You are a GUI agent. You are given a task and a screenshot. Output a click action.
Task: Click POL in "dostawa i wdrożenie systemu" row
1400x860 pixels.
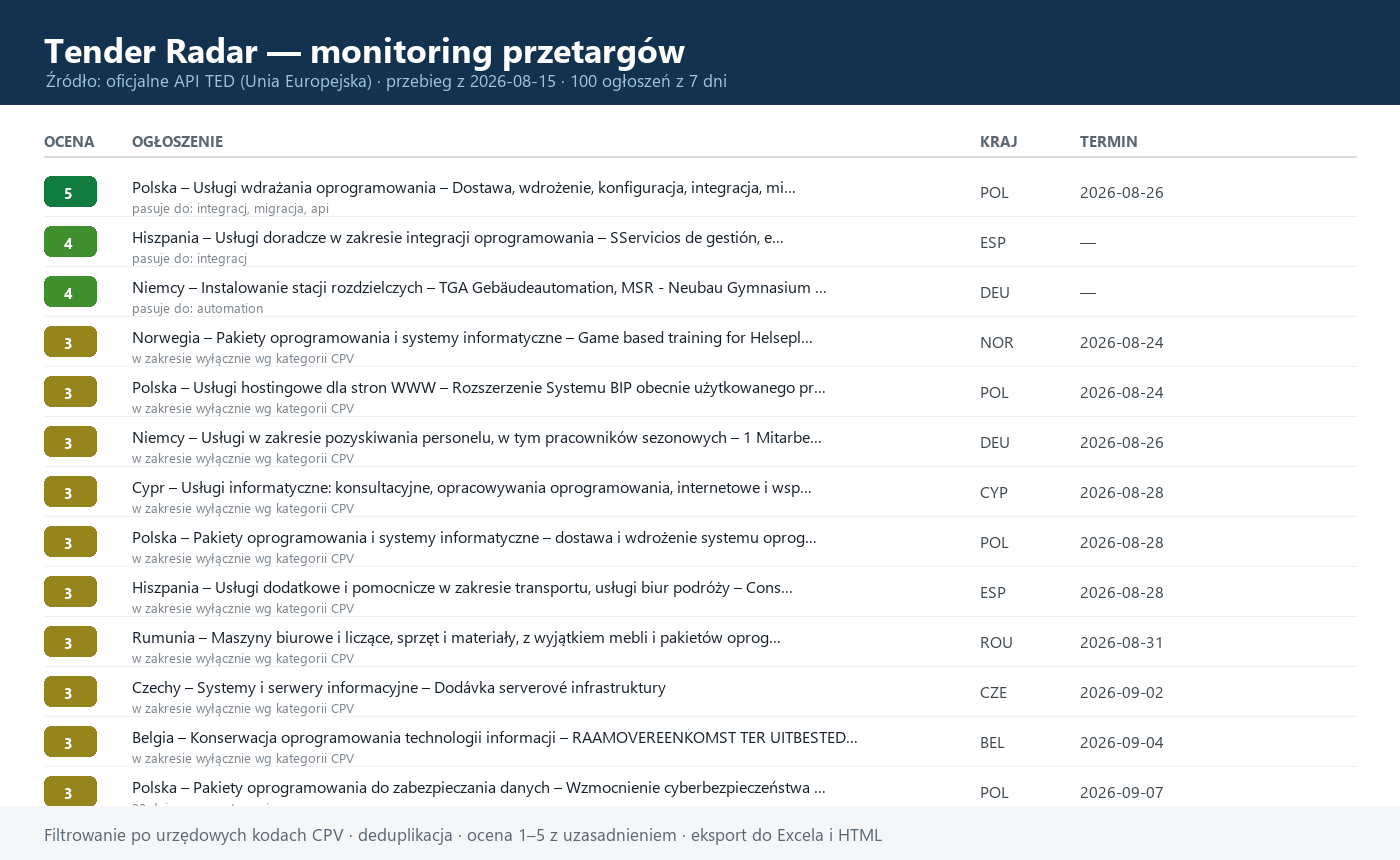(x=994, y=543)
